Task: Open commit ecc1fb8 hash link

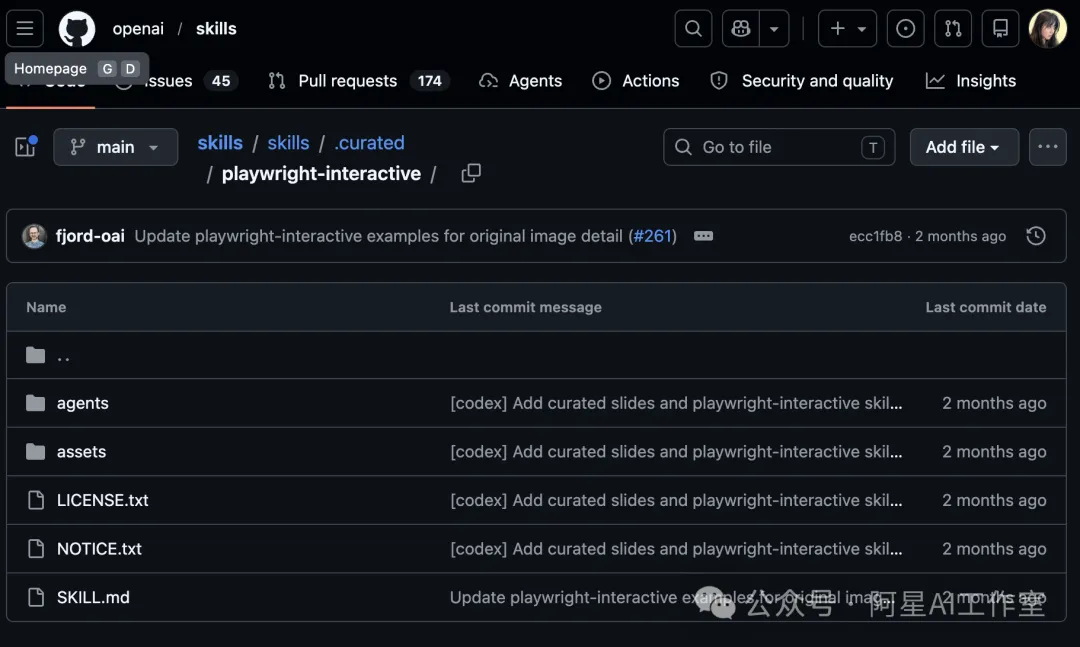Action: (875, 236)
